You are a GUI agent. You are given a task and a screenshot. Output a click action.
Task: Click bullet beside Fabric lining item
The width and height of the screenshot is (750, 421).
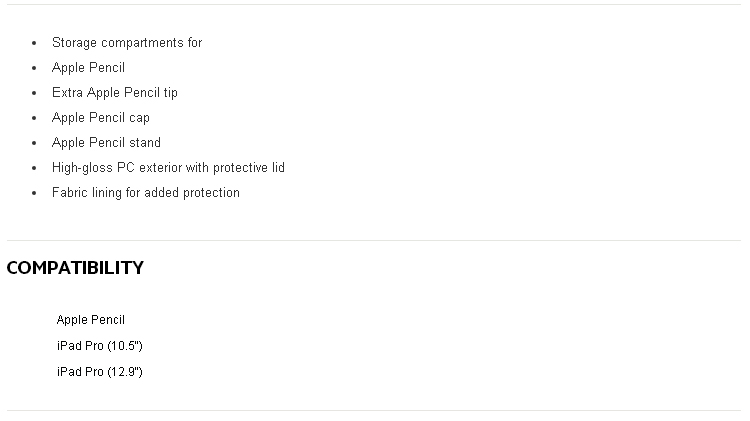[34, 193]
